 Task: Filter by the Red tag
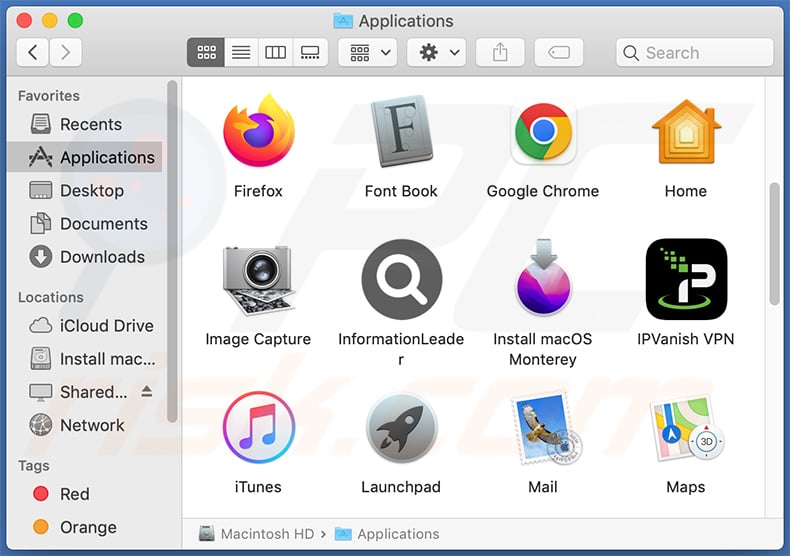[x=86, y=494]
